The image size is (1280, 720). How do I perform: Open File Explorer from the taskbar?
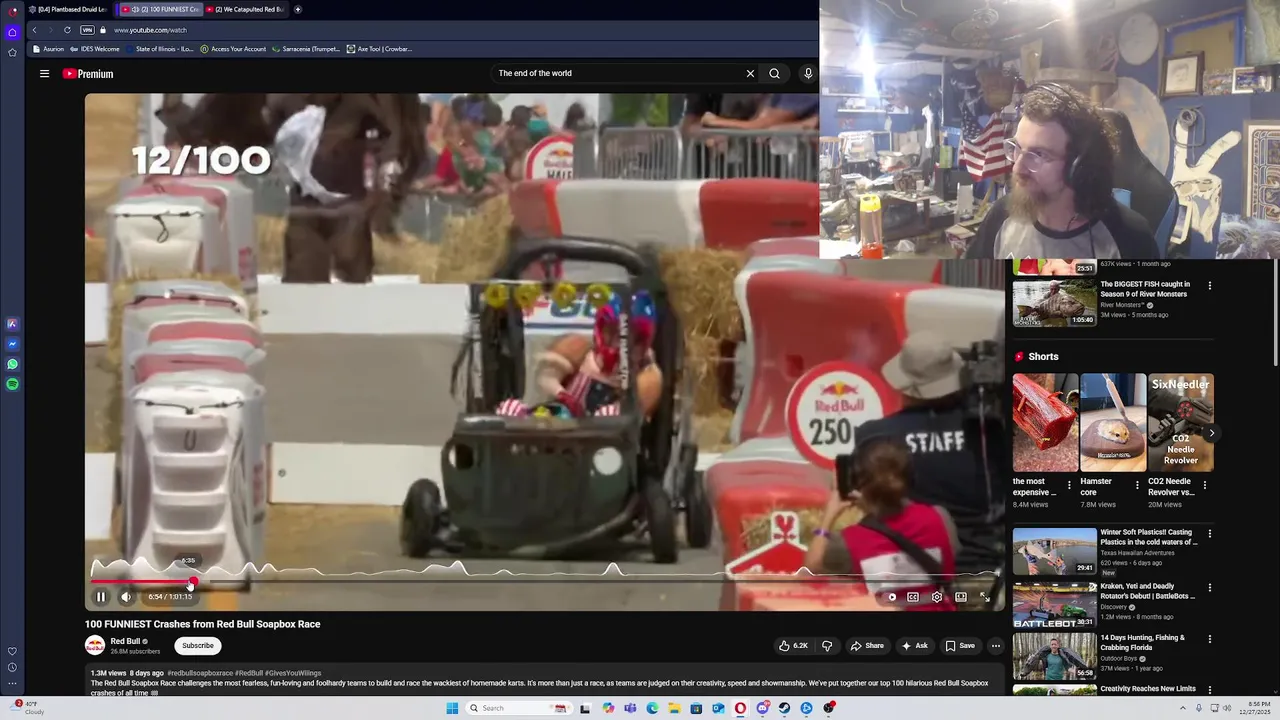click(674, 708)
